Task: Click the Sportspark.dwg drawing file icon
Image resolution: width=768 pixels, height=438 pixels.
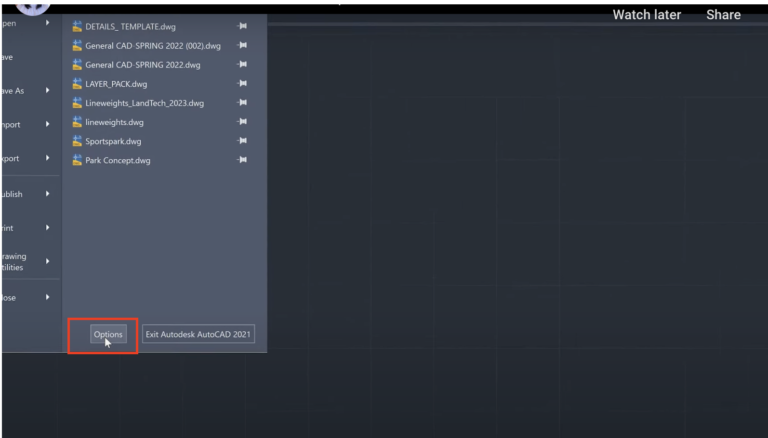Action: [79, 141]
